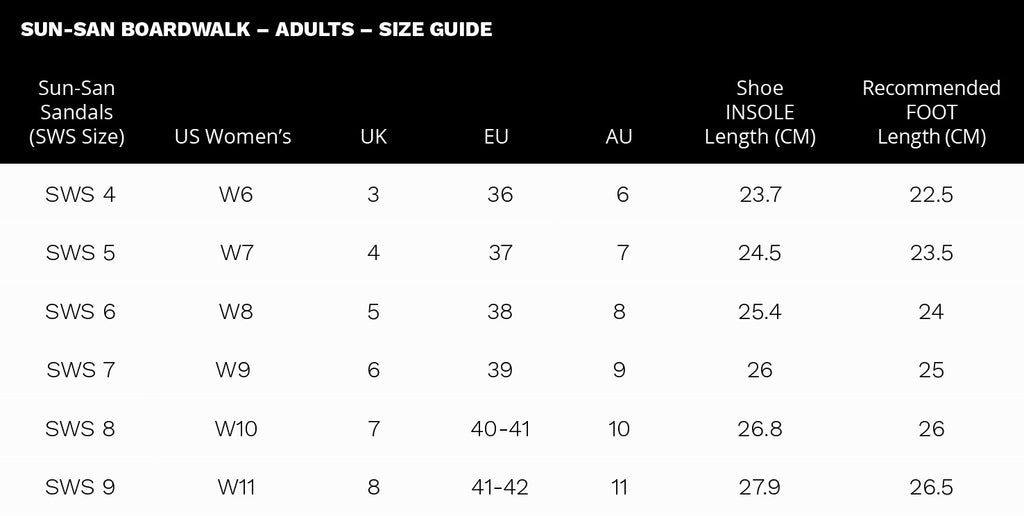
Task: Click the EU 40-41 size cell
Action: pyautogui.click(x=500, y=429)
